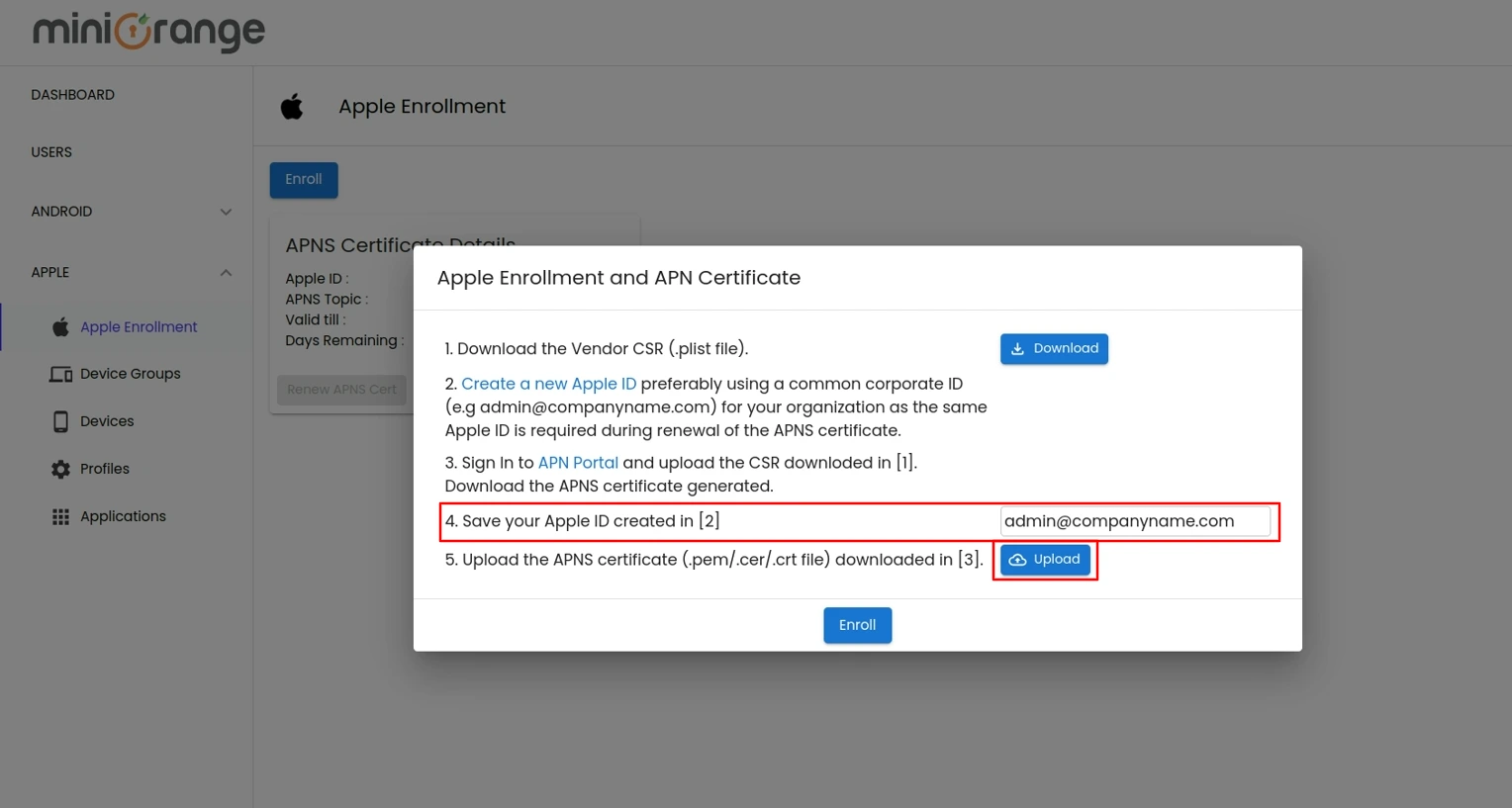The height and width of the screenshot is (808, 1512).
Task: Click the Enroll button inside the dialog
Action: pos(857,624)
